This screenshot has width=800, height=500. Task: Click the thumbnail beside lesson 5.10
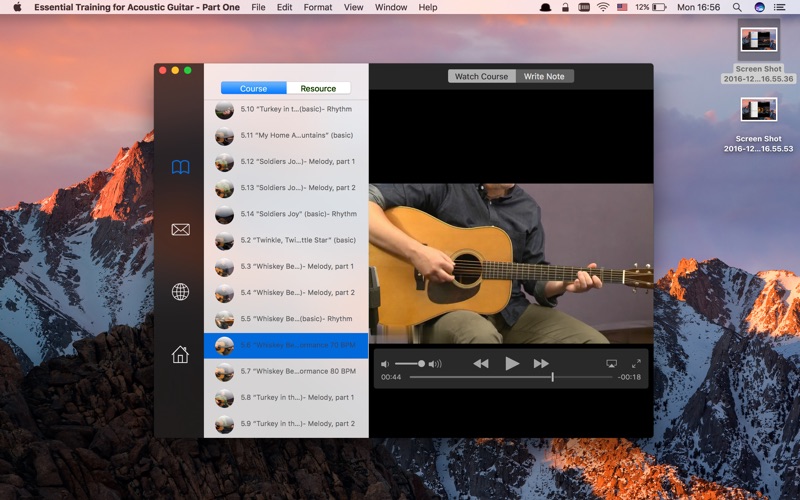tap(224, 110)
